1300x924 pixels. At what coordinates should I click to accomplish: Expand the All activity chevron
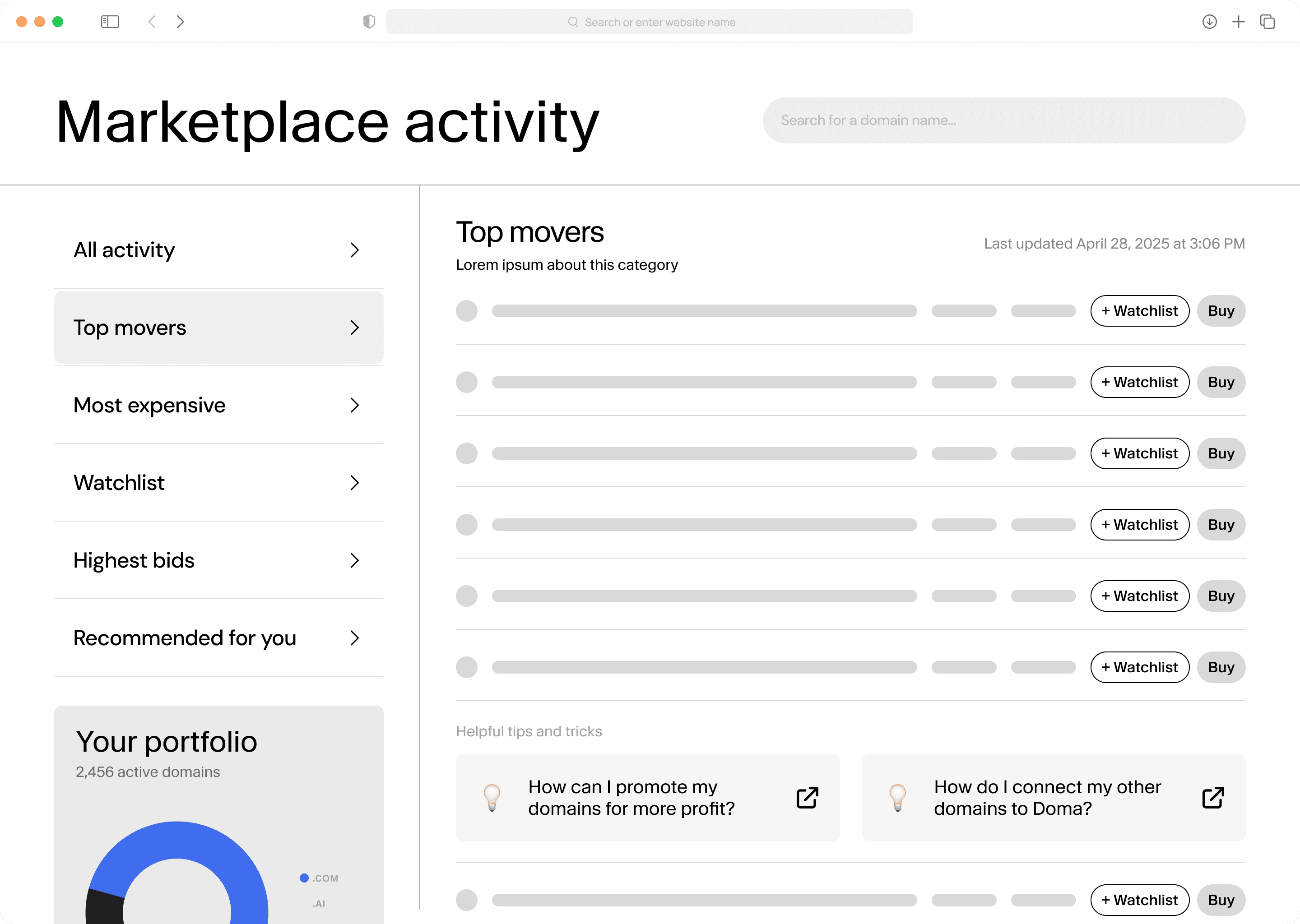click(355, 250)
